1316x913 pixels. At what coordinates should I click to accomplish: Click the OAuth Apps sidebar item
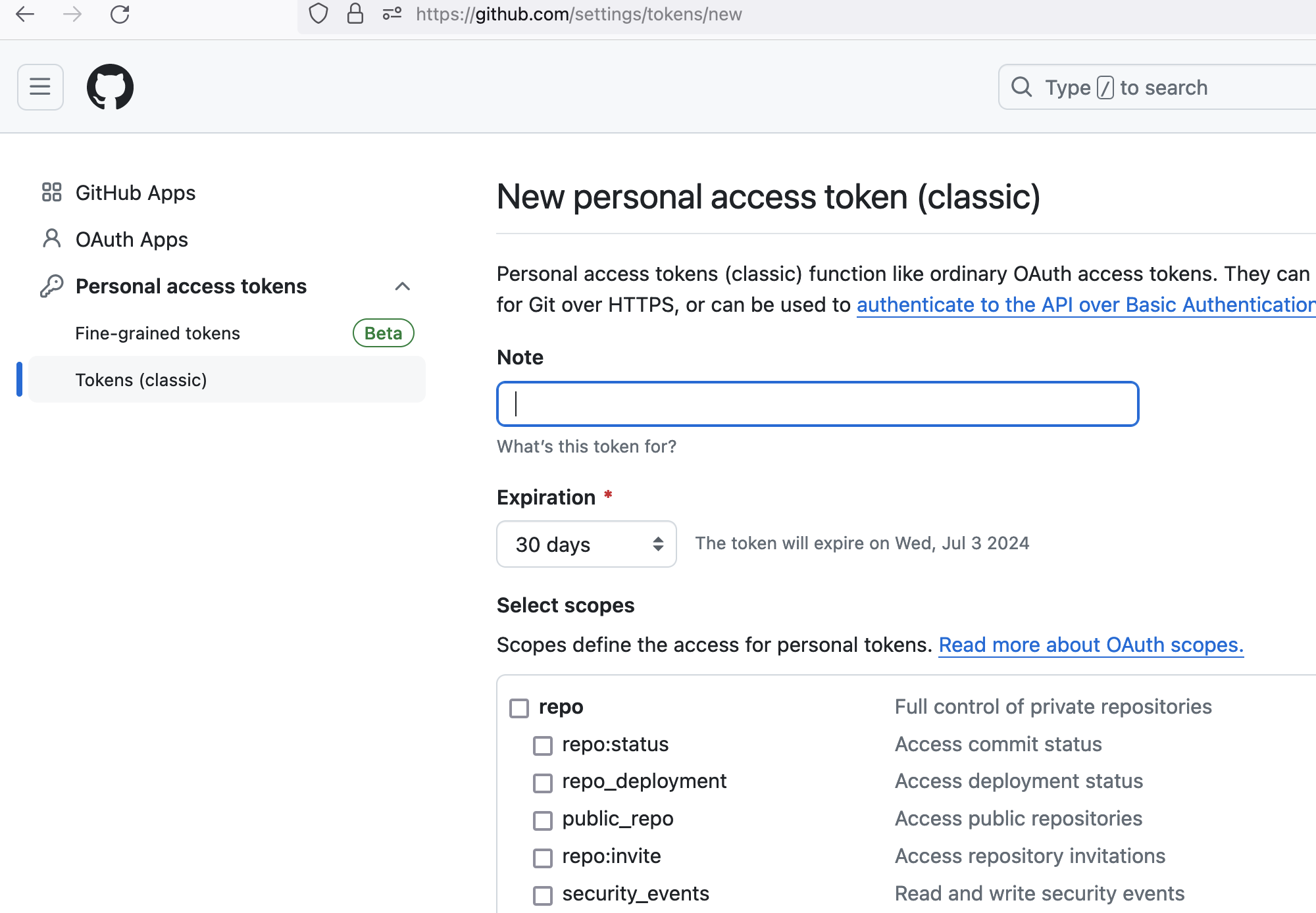(x=131, y=238)
